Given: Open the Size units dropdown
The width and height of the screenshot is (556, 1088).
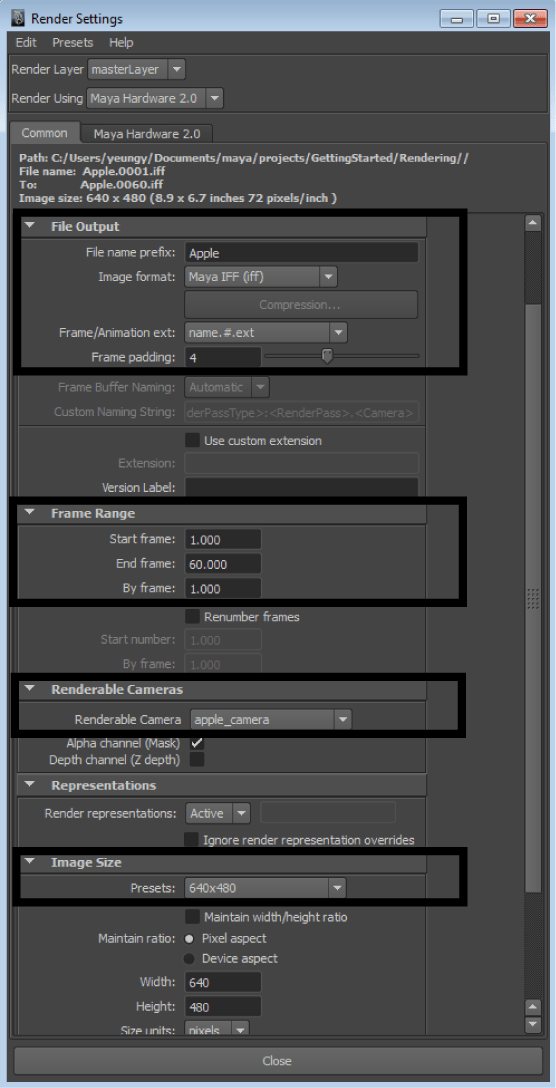Looking at the screenshot, I should point(217,1030).
